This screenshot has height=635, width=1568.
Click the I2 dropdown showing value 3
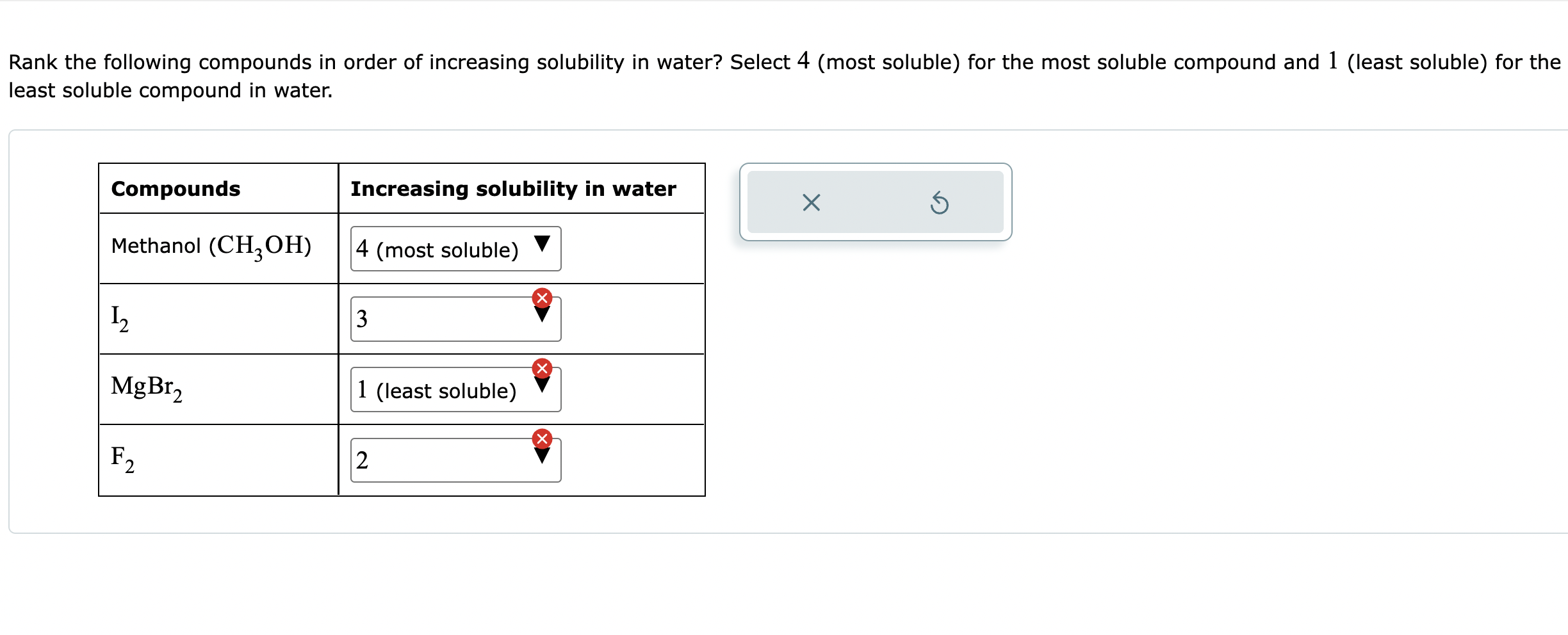(455, 319)
